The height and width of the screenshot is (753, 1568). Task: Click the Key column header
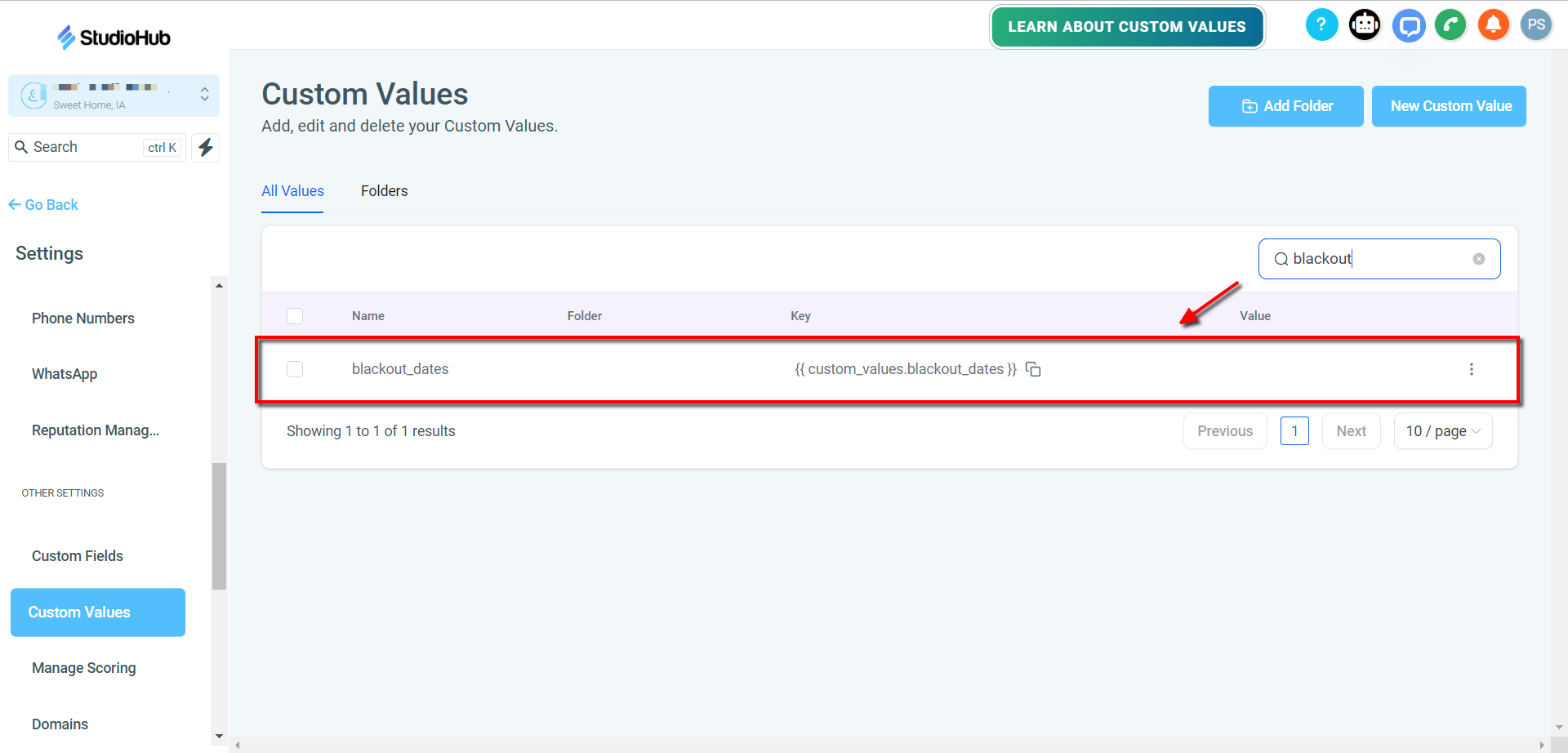coord(800,316)
